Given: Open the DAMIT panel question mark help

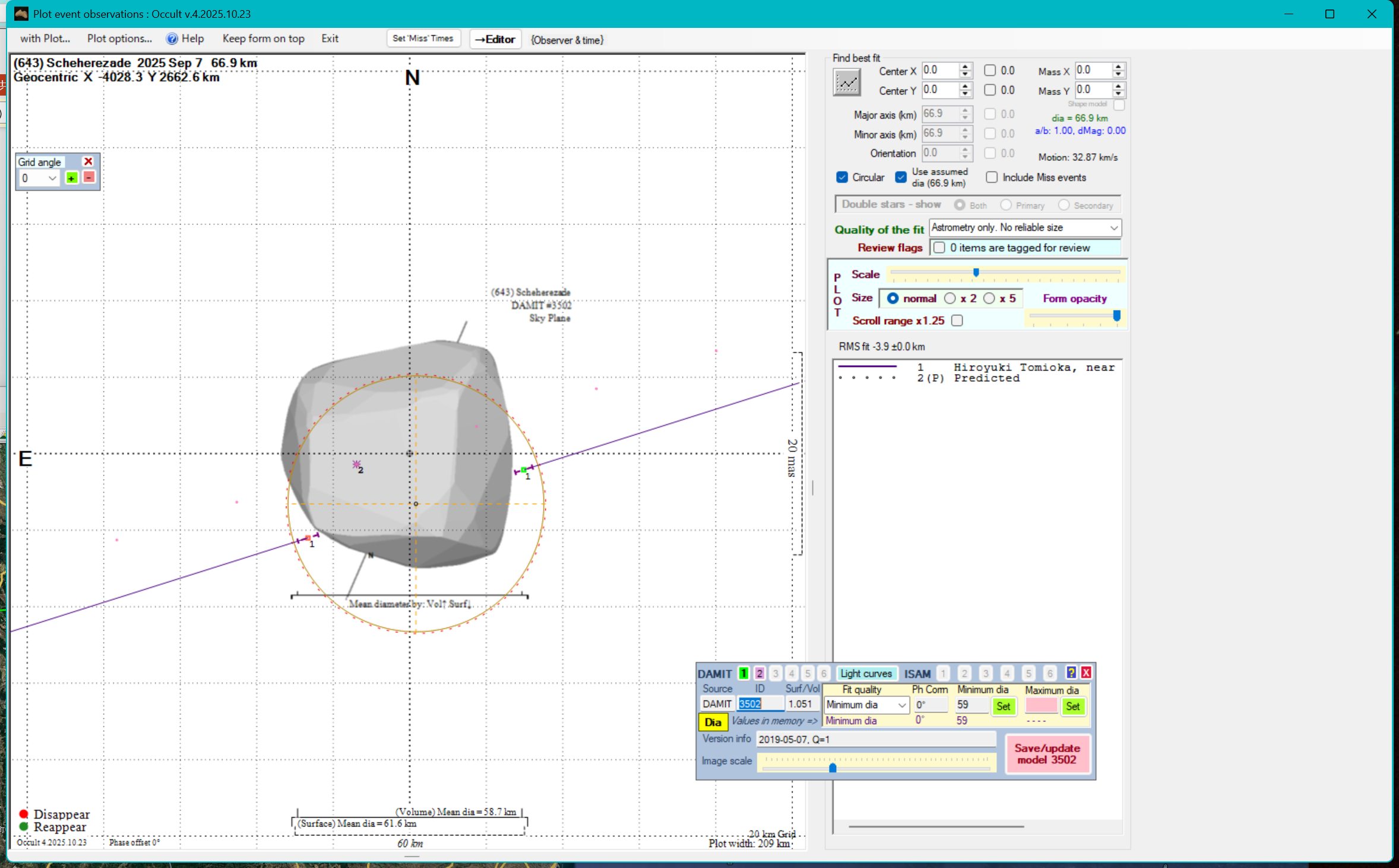Looking at the screenshot, I should 1071,673.
